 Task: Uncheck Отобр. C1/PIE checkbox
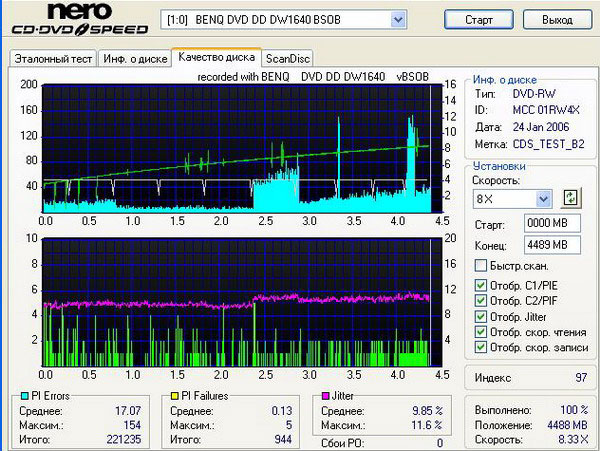(481, 285)
